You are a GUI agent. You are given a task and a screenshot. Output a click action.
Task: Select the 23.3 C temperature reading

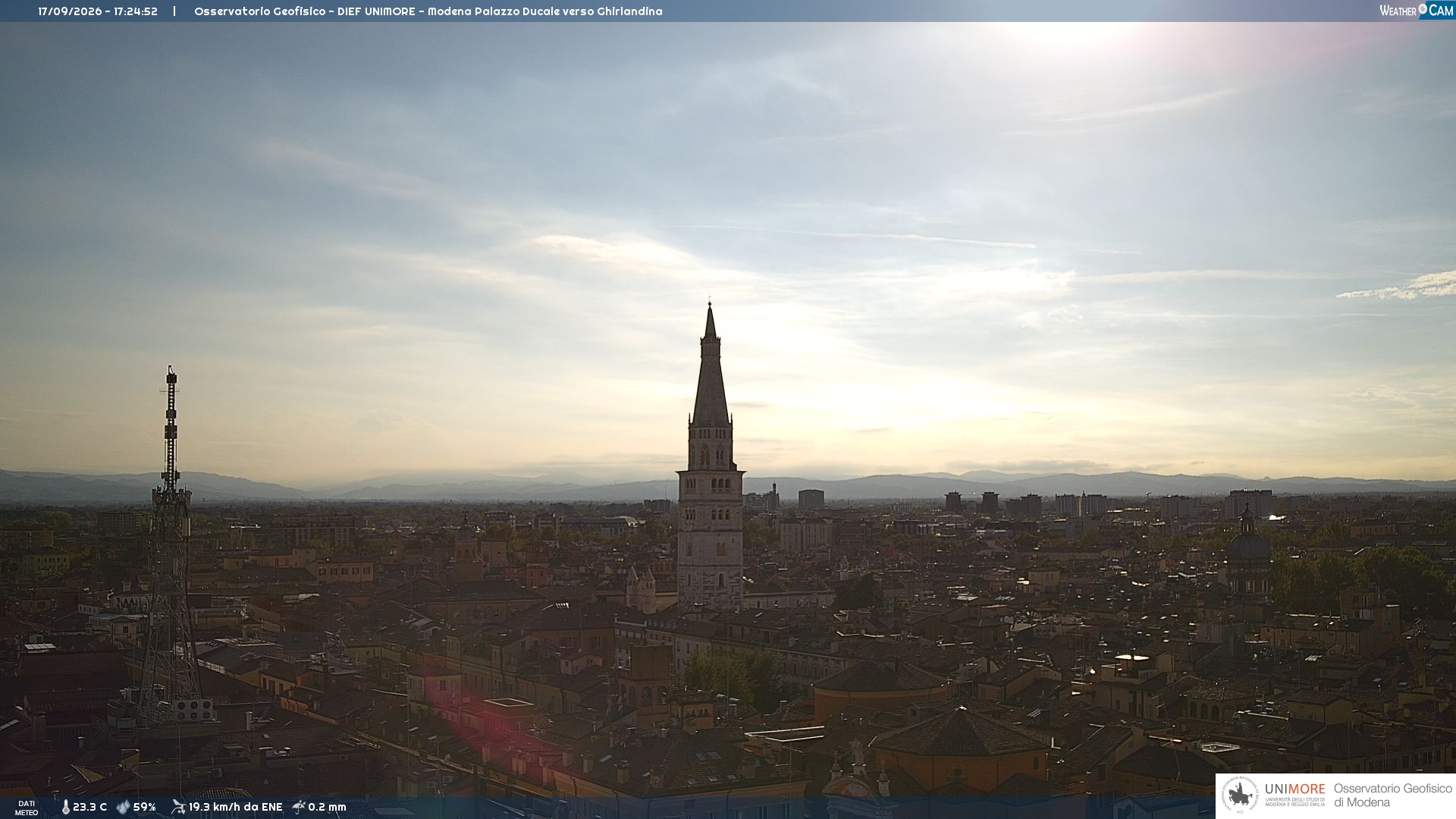pos(89,807)
